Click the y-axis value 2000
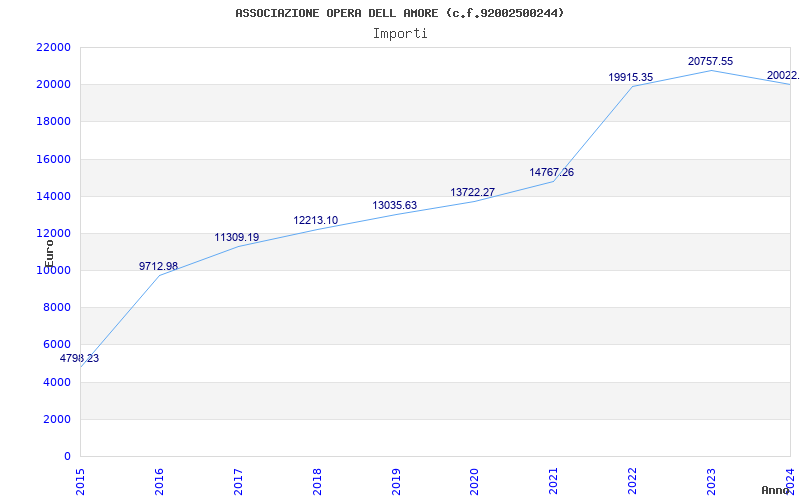Screen dimensions: 800x500 56,420
